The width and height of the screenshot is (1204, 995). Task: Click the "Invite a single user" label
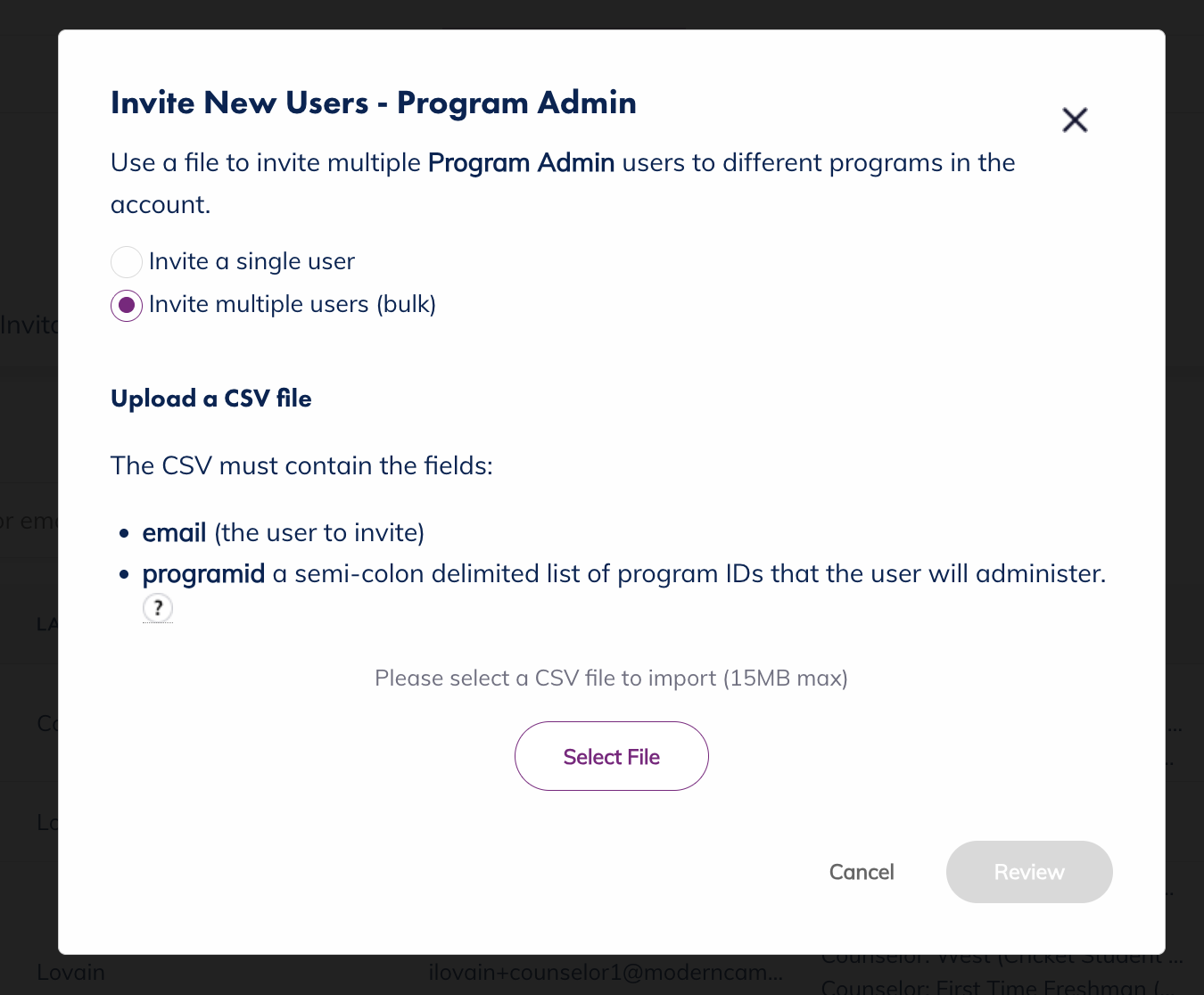click(252, 261)
